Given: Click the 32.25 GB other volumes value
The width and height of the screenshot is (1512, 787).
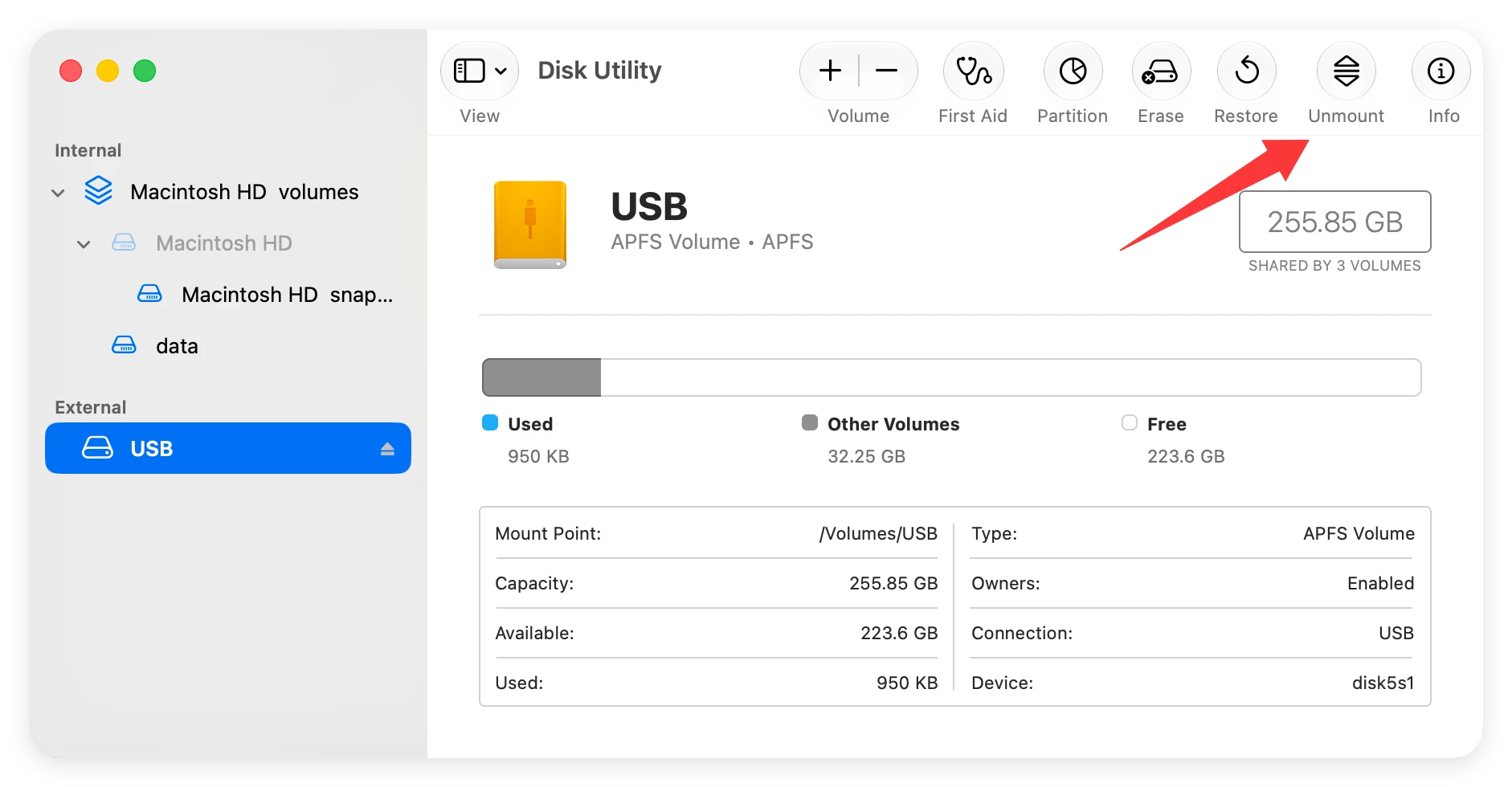Looking at the screenshot, I should pos(867,456).
